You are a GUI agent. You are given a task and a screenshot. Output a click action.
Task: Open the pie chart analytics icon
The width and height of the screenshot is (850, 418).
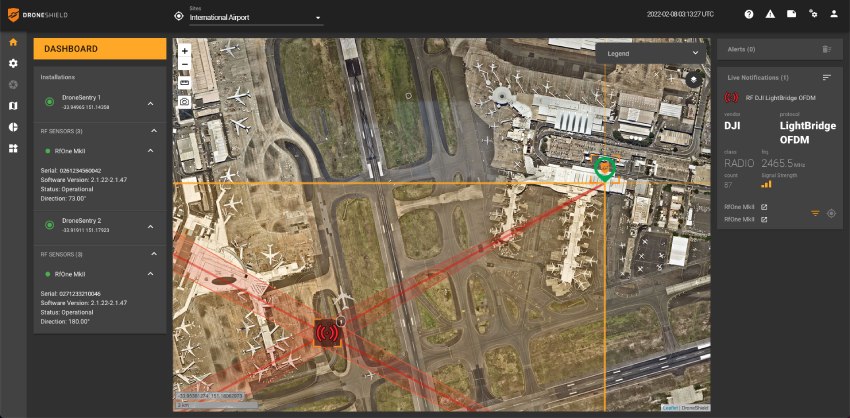[13, 127]
